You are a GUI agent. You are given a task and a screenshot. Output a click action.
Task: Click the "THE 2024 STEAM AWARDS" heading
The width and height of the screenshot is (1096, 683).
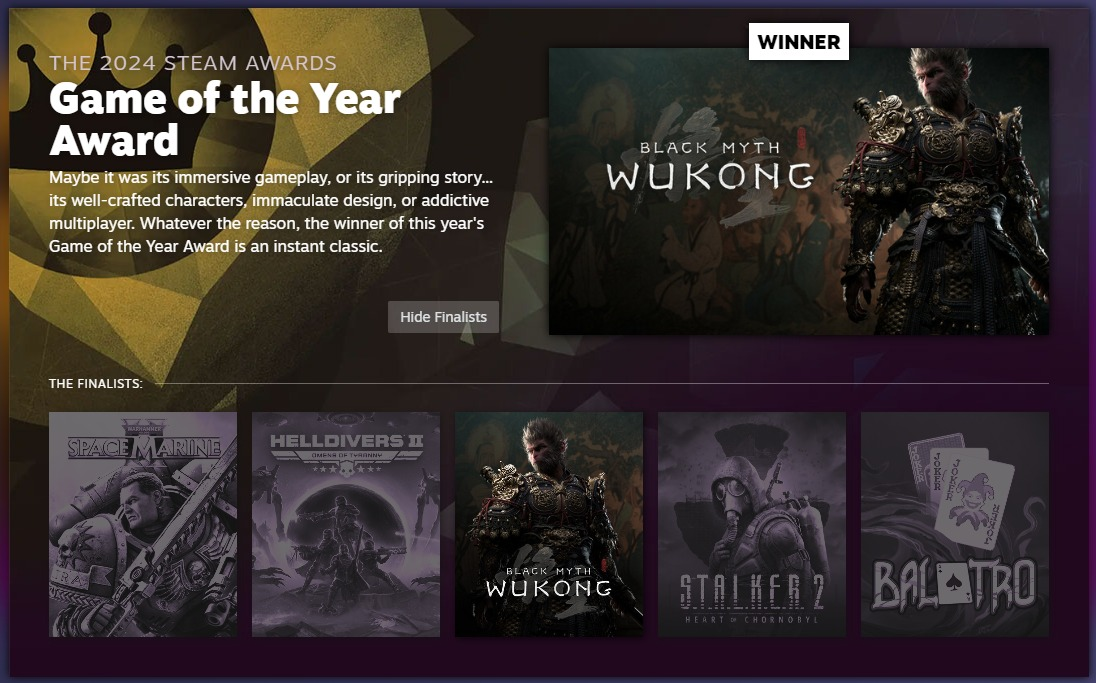coord(193,63)
